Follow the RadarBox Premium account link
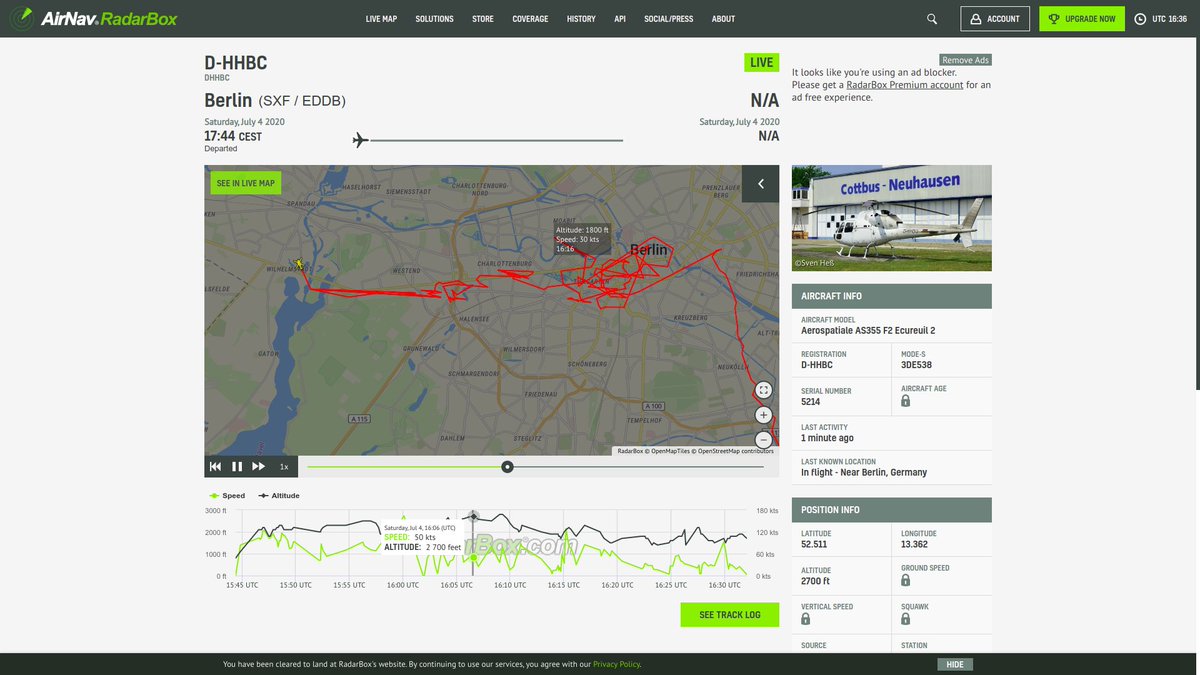 pyautogui.click(x=905, y=85)
